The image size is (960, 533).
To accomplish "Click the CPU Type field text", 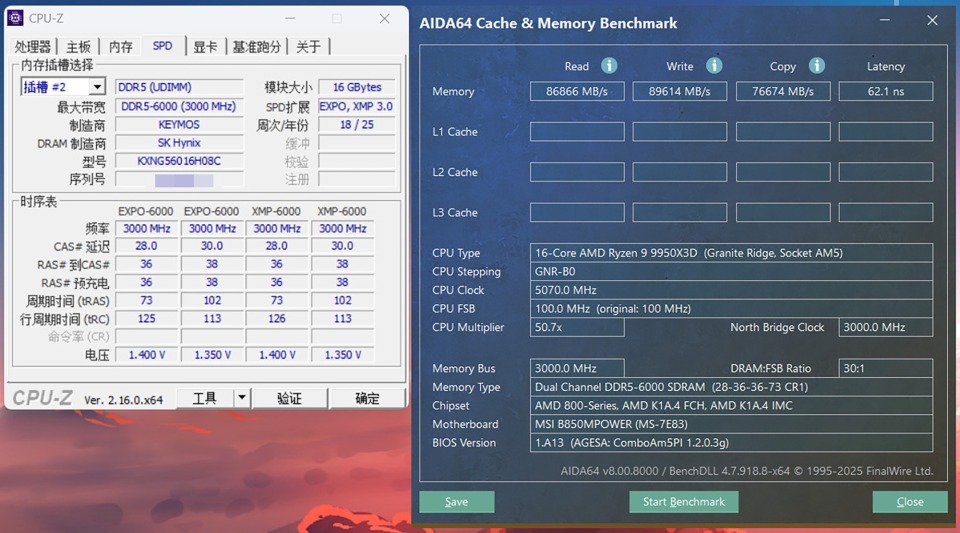I will tap(732, 253).
